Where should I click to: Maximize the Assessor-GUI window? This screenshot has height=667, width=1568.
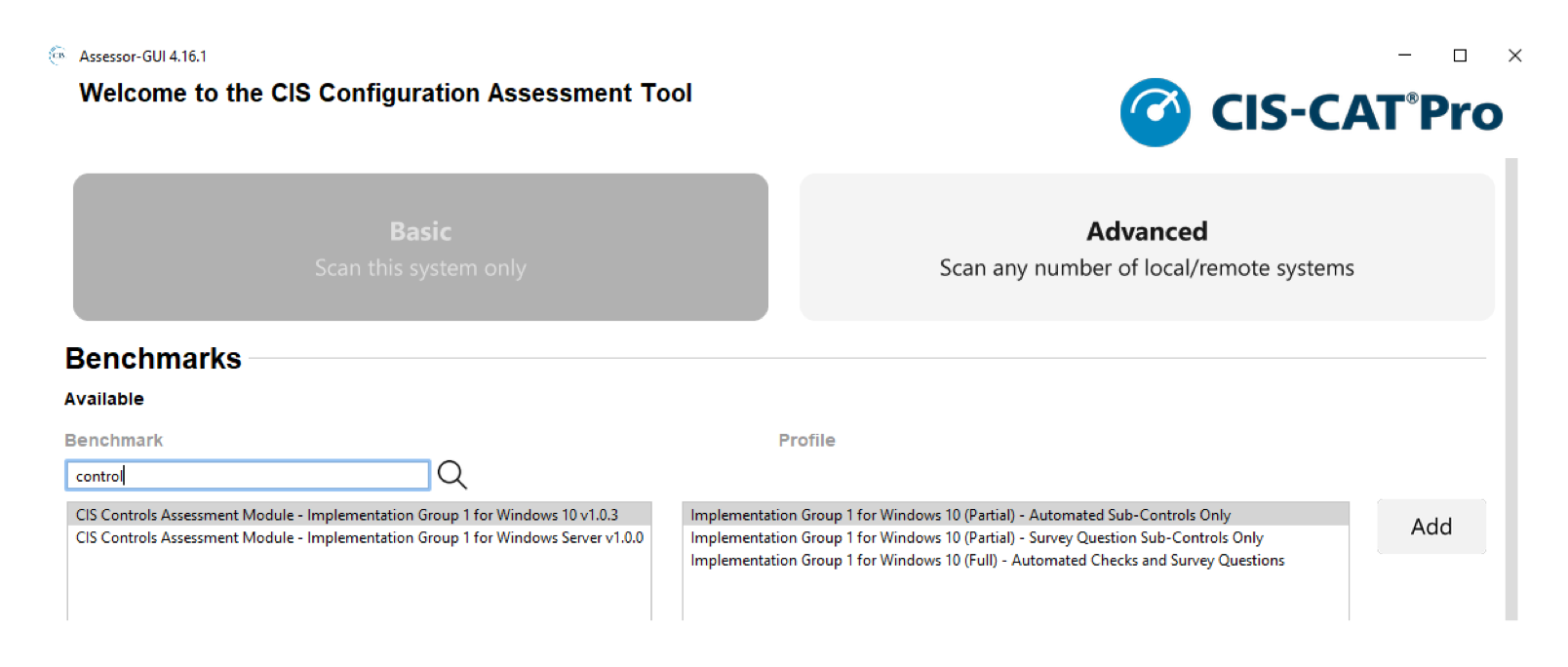coord(1460,56)
